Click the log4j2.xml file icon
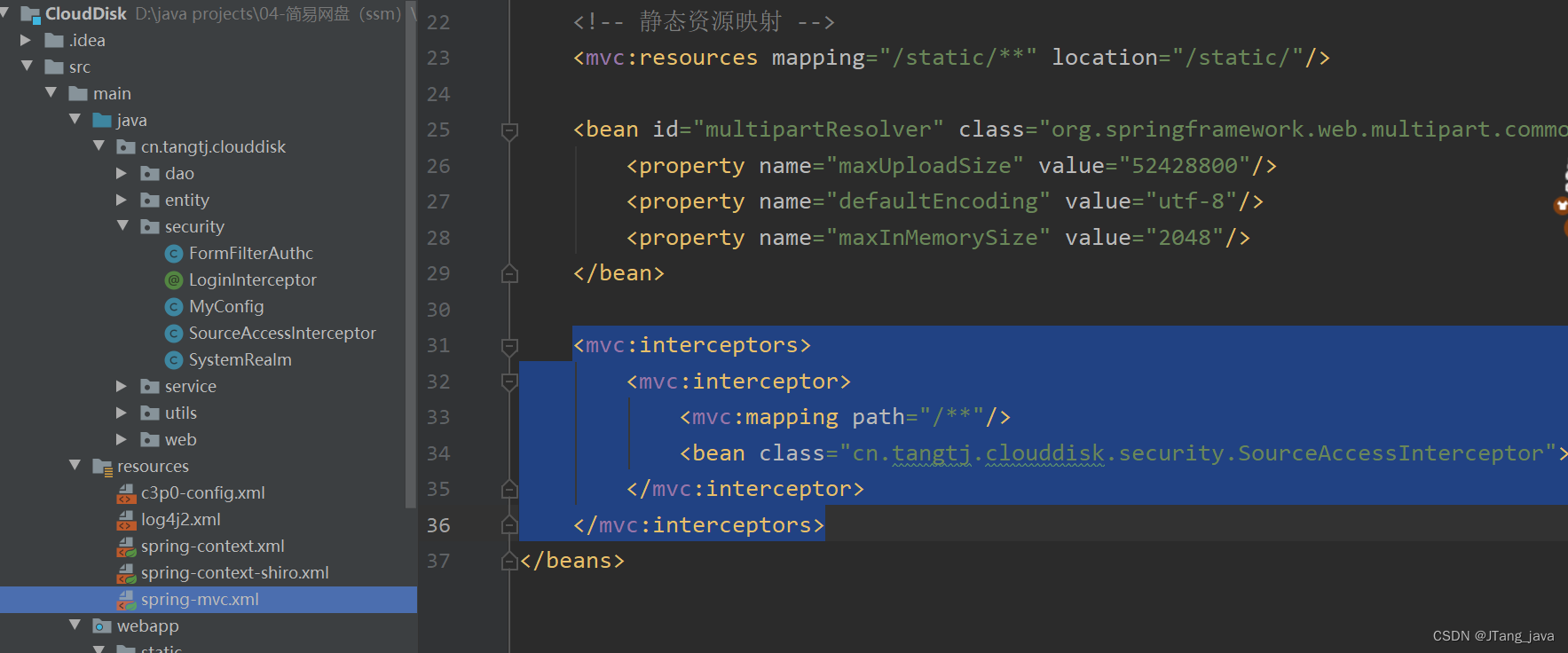The height and width of the screenshot is (653, 1568). (x=126, y=520)
